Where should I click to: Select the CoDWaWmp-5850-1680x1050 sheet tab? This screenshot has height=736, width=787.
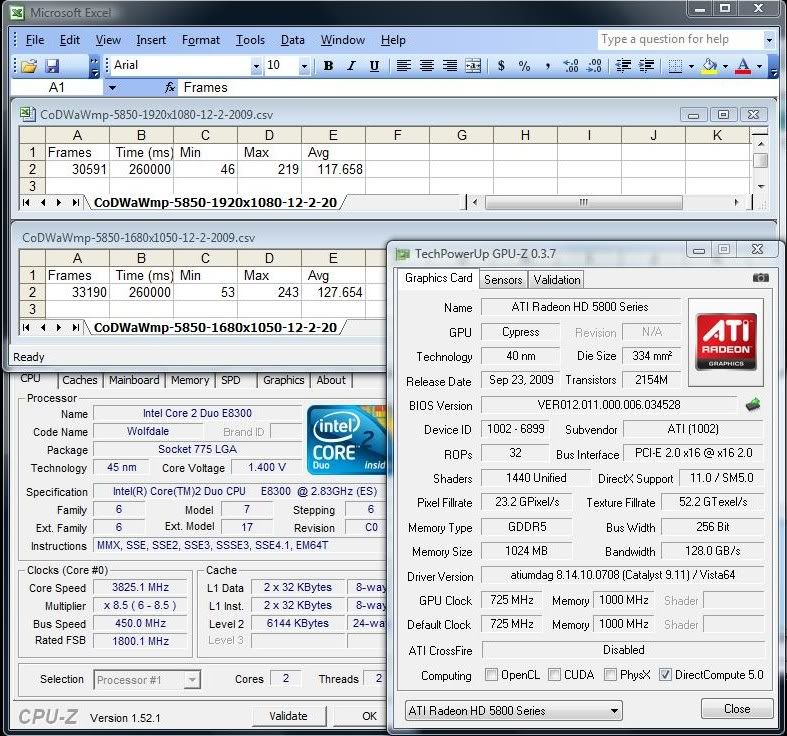tap(215, 327)
